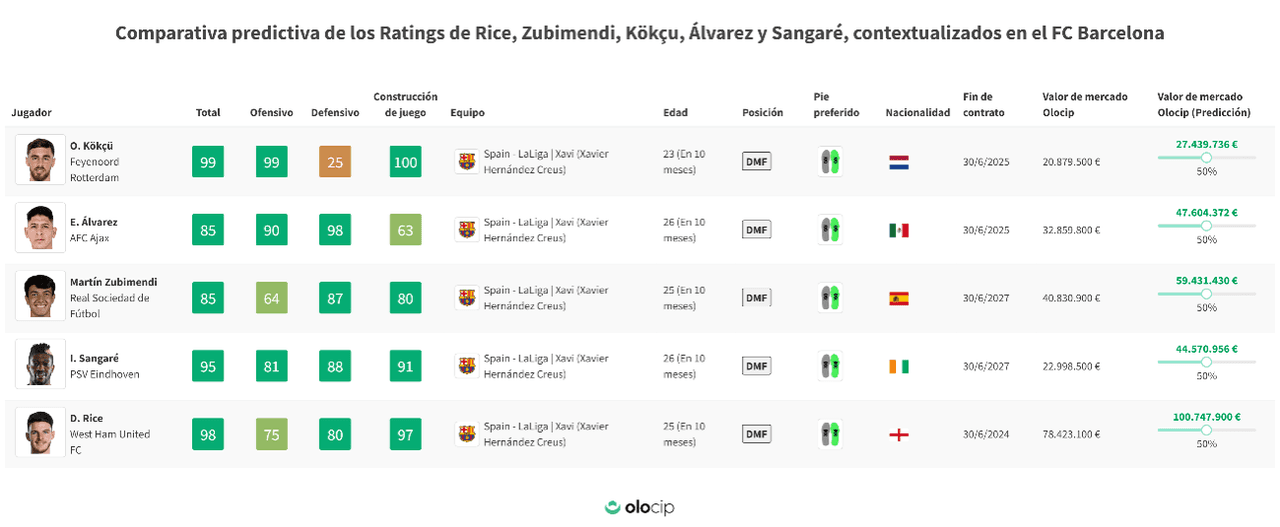1280x527 pixels.
Task: Adjust Zubimendi's market value prediction slider
Action: 1206,294
